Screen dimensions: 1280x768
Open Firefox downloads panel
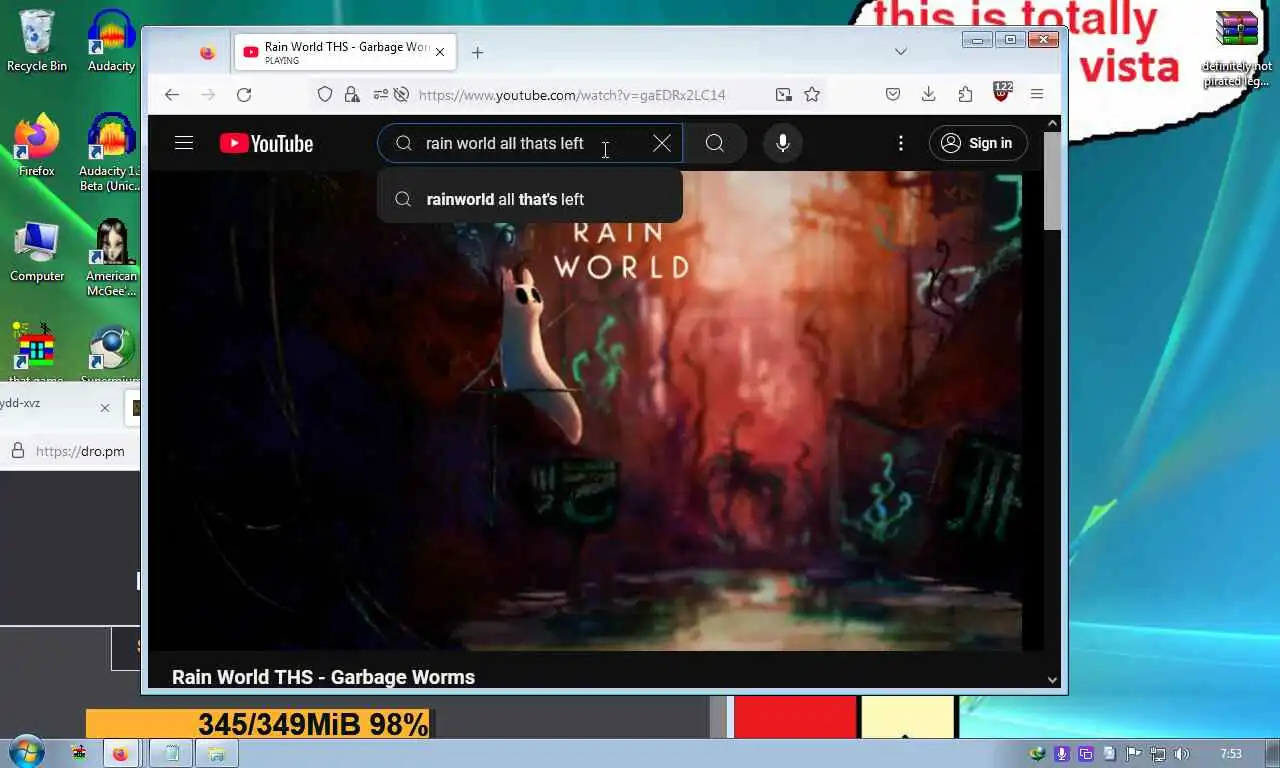point(929,94)
